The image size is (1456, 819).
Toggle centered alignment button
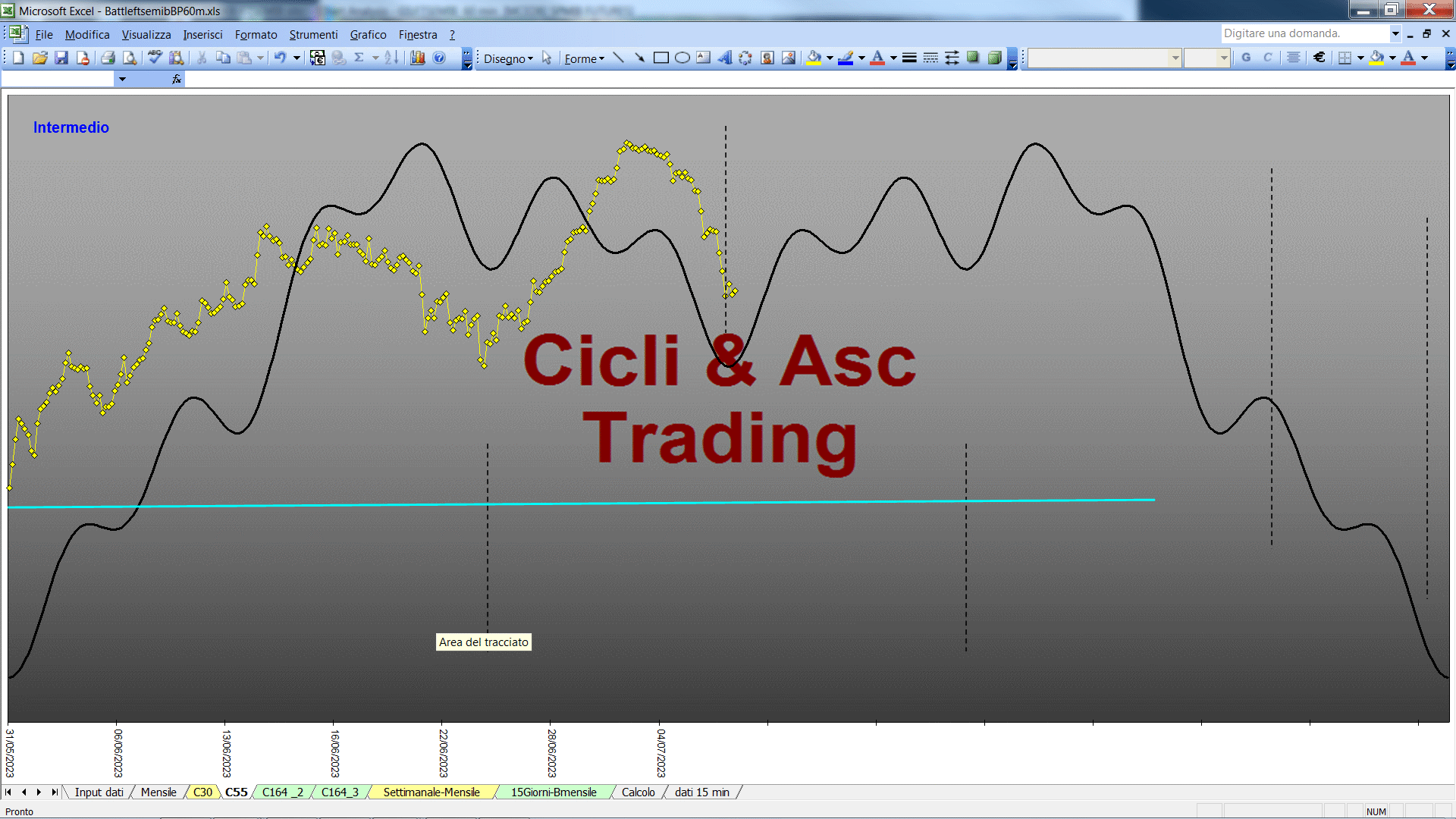1294,58
